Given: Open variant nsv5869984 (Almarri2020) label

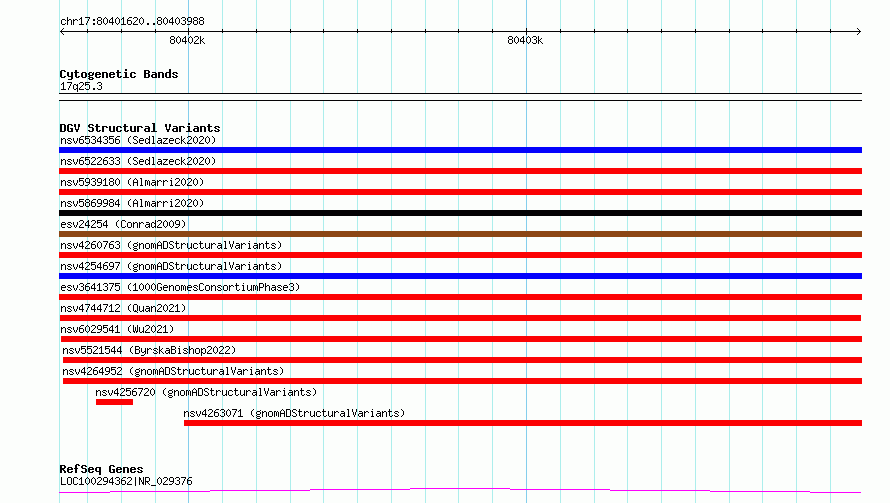Looking at the screenshot, I should point(132,203).
